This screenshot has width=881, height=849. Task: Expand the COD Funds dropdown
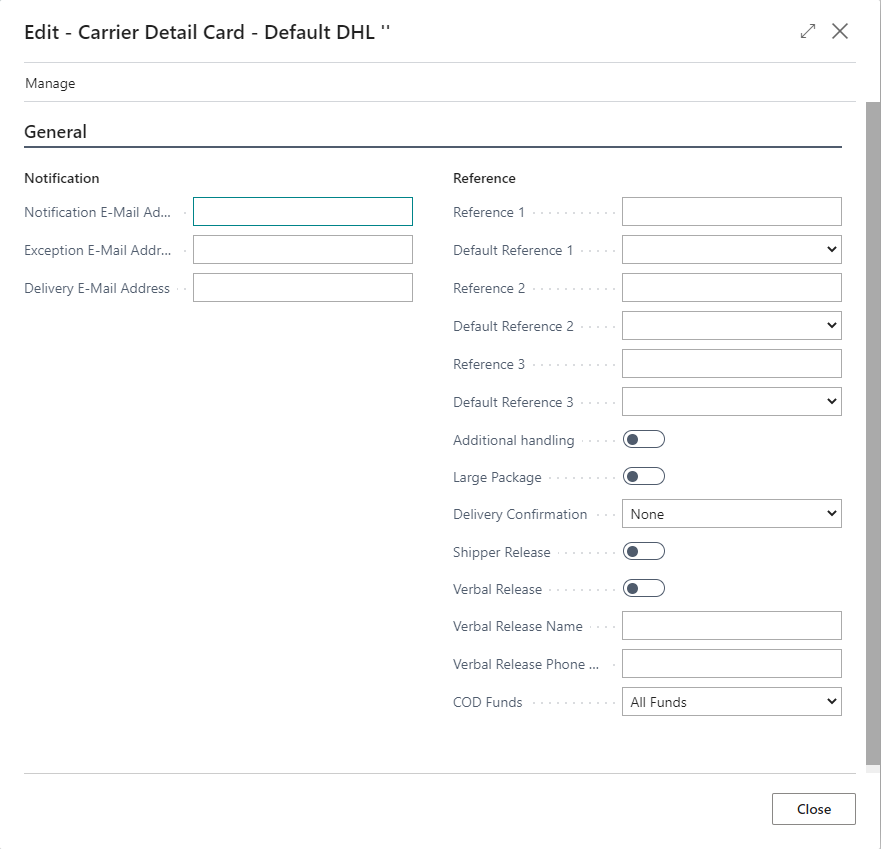731,702
